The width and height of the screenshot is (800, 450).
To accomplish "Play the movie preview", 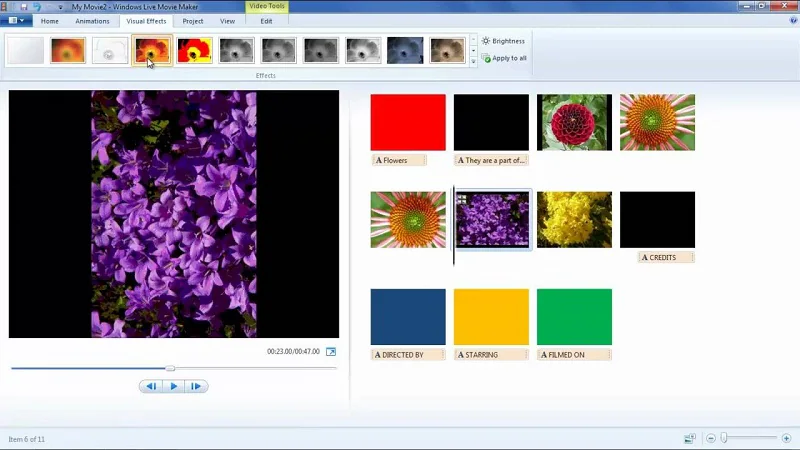I will (173, 386).
